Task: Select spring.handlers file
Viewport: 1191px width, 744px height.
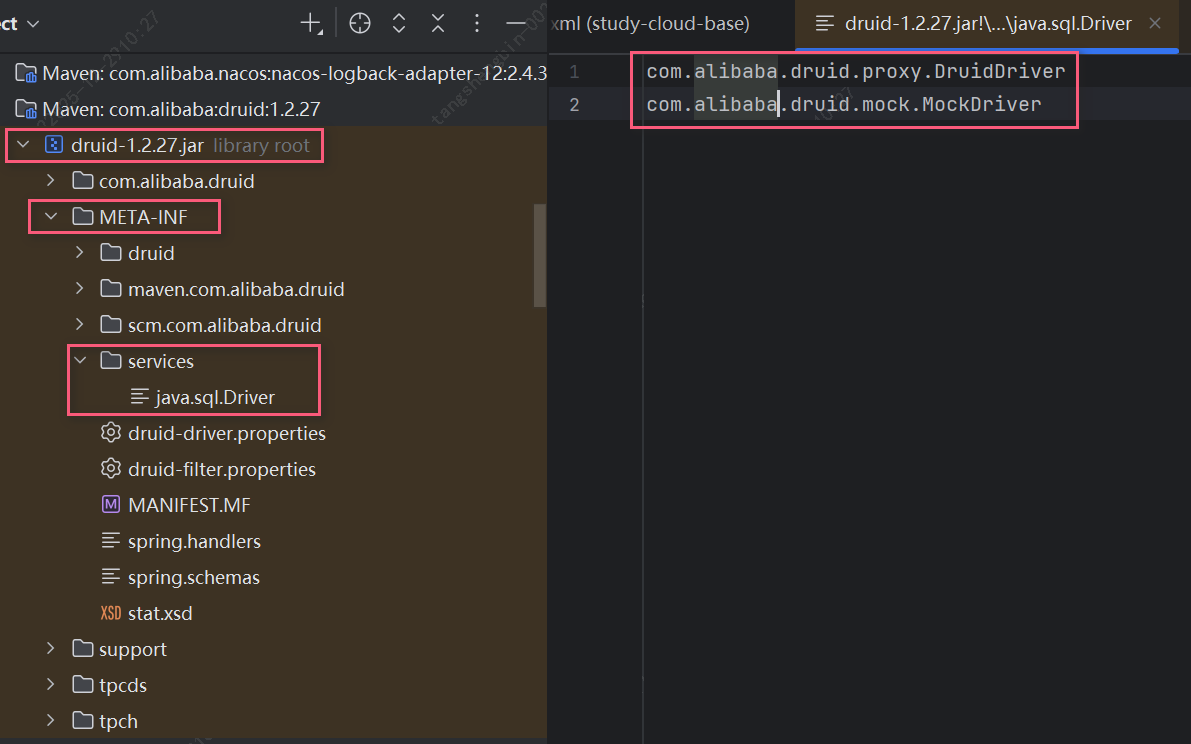Action: click(194, 541)
